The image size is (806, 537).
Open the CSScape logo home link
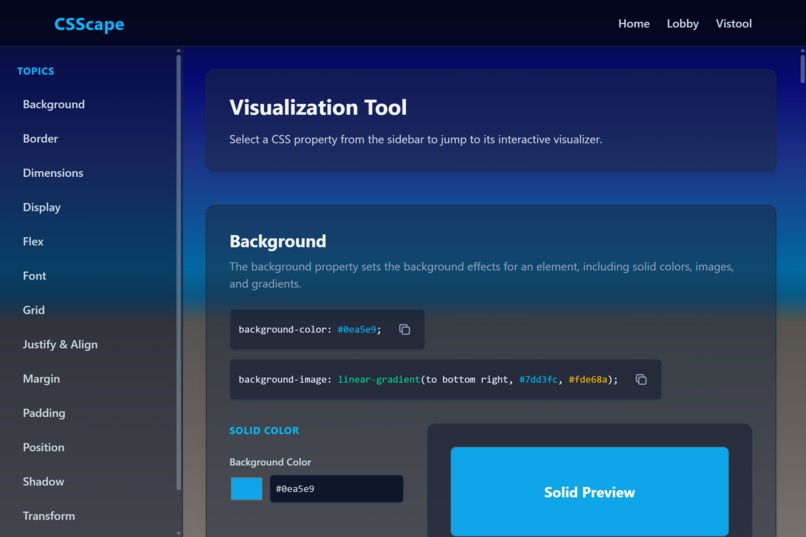(89, 24)
